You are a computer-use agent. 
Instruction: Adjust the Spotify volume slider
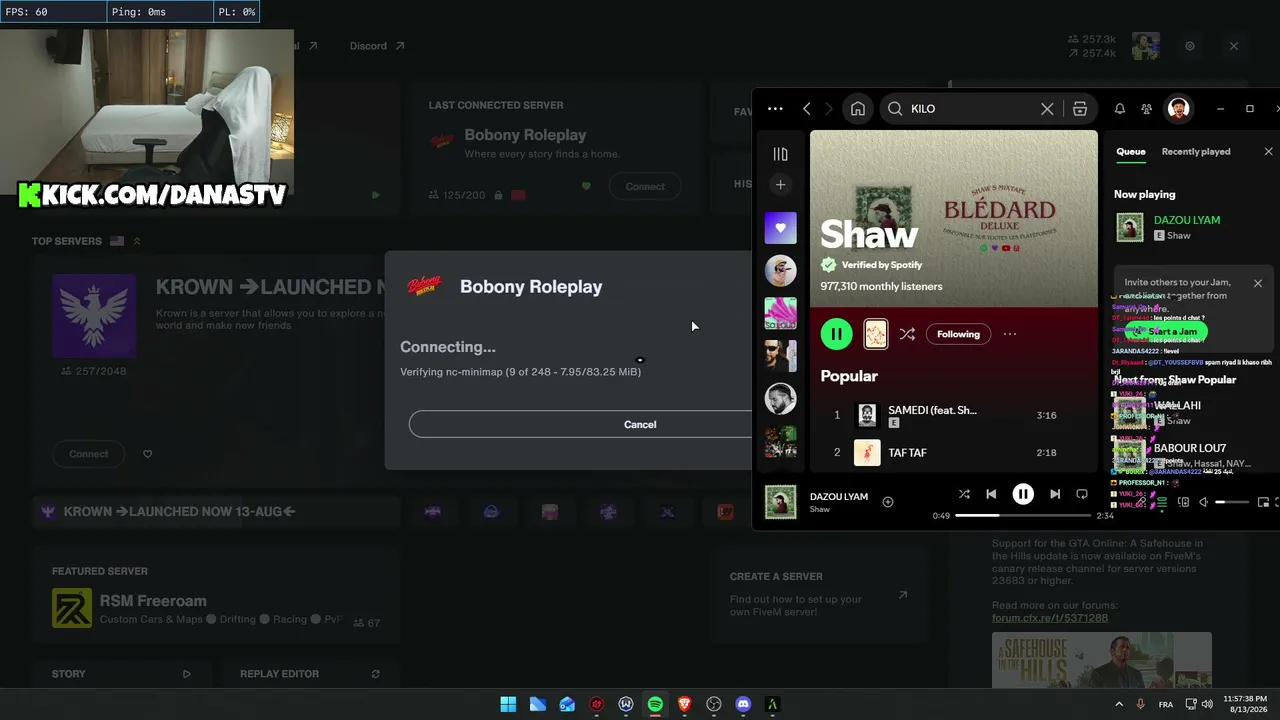pyautogui.click(x=1232, y=502)
